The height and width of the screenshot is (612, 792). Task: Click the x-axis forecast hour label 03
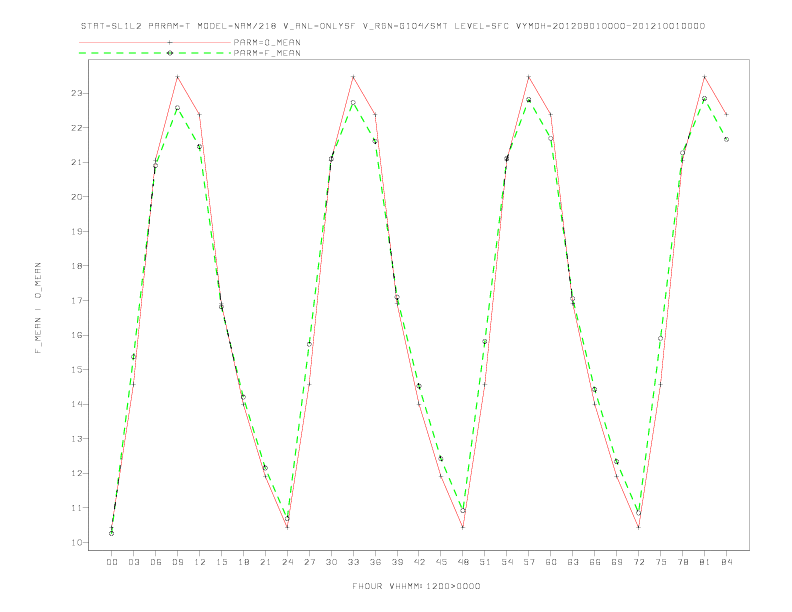[133, 562]
